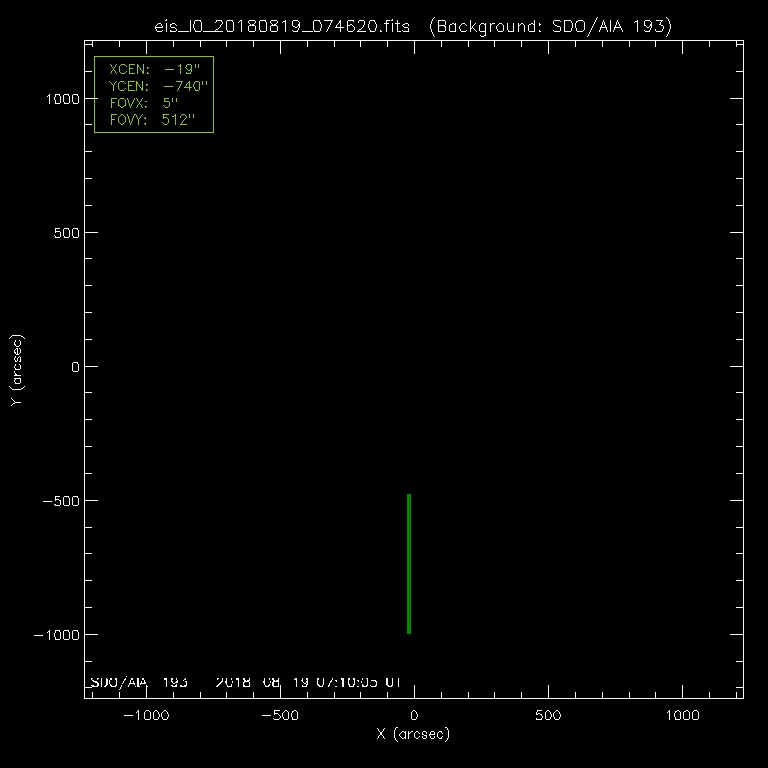768x768 pixels.
Task: Click the "X (arcsec)" axis label
Action: [x=413, y=735]
